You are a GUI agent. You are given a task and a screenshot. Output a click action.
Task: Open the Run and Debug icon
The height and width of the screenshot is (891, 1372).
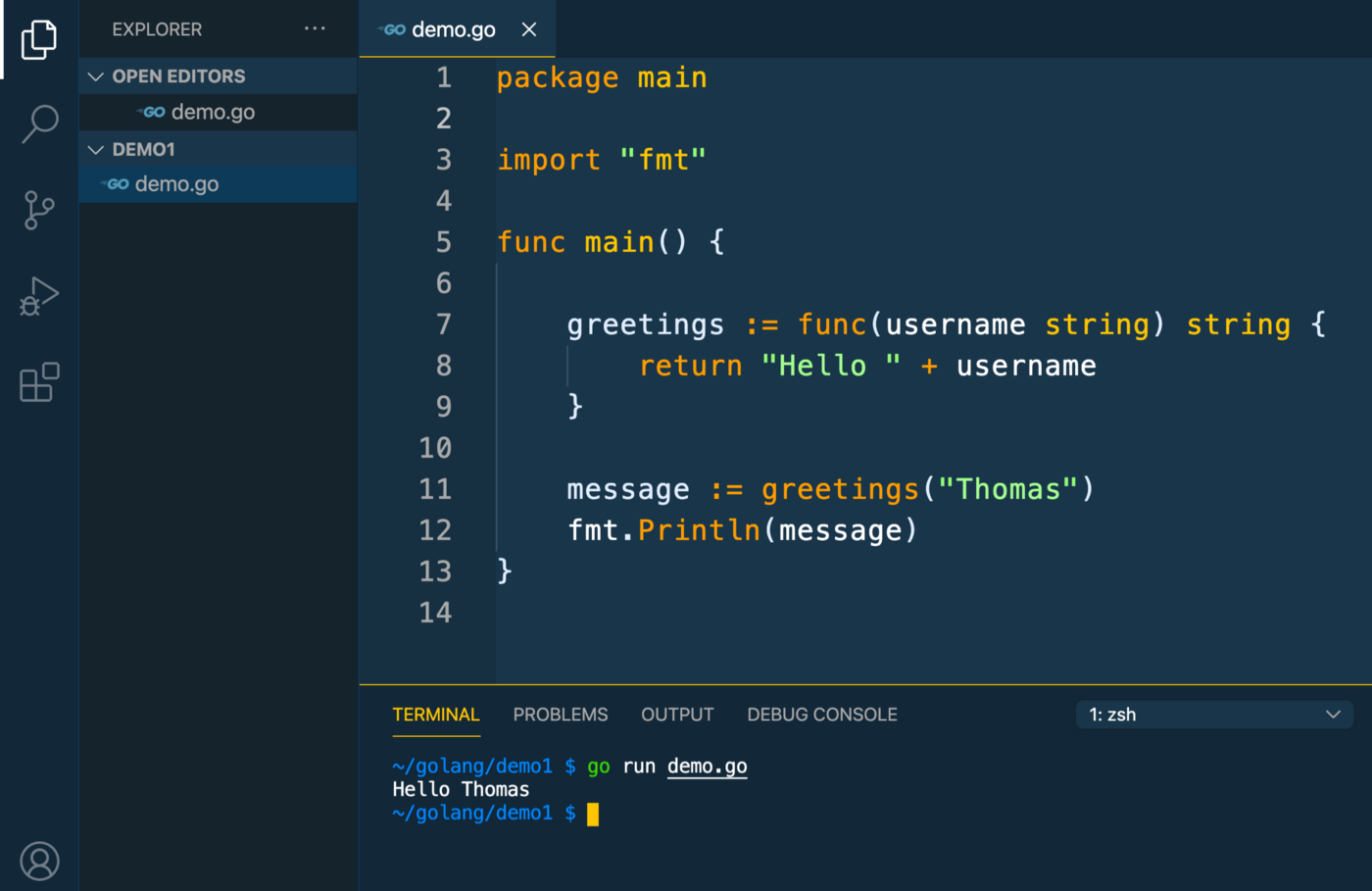[x=39, y=295]
